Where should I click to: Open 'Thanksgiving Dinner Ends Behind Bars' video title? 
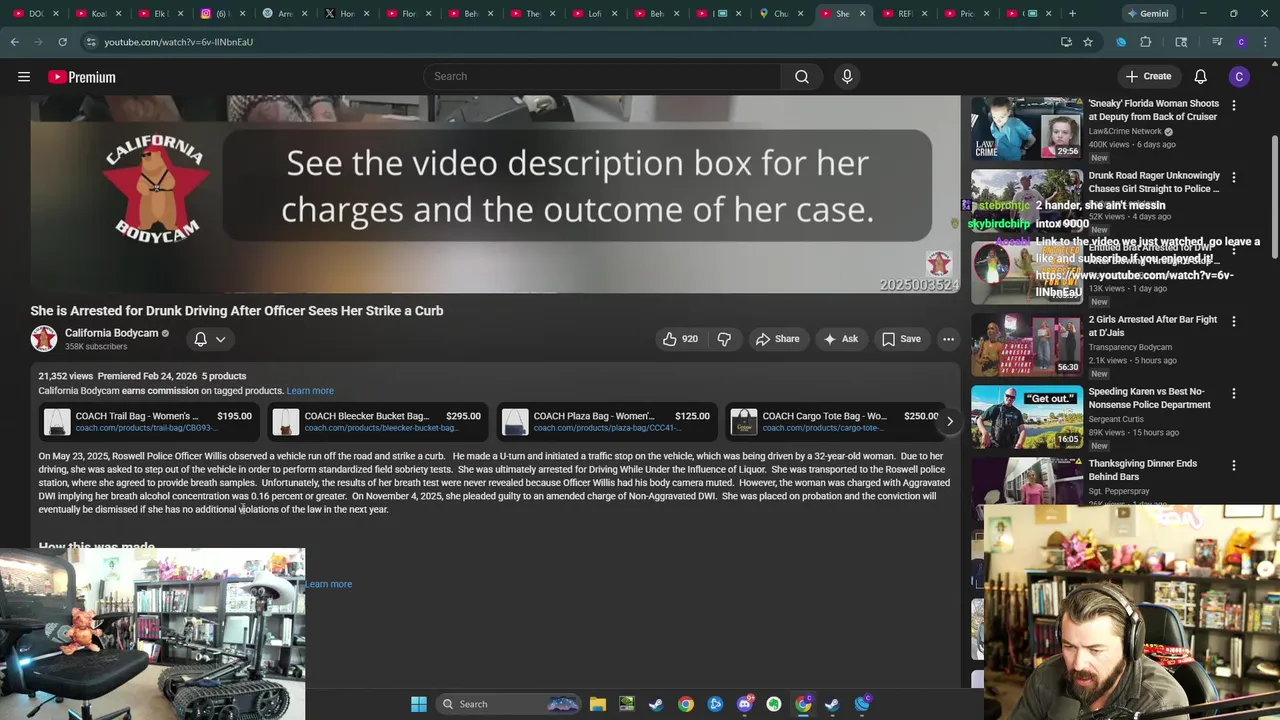click(x=1143, y=470)
